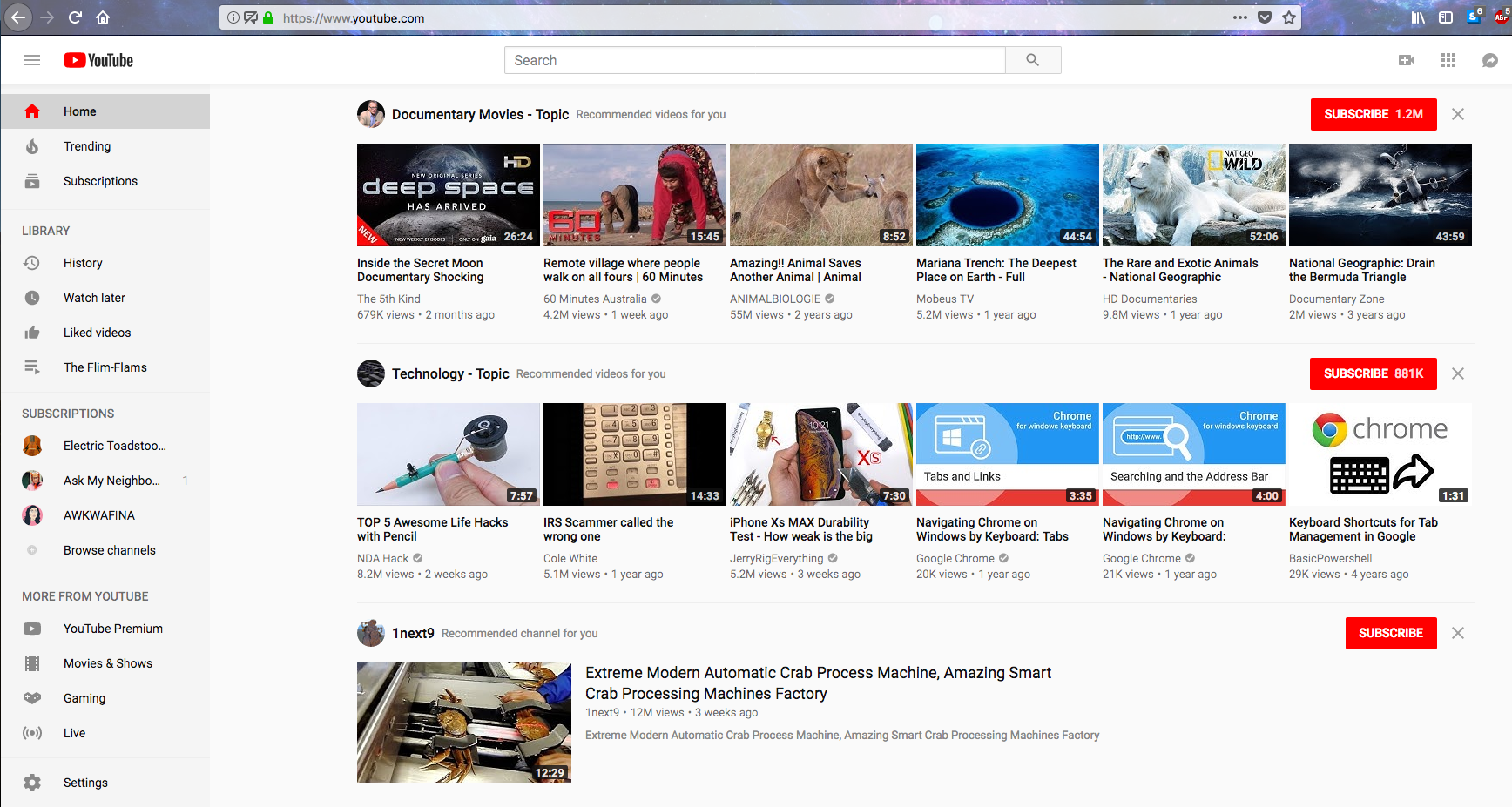Open The Flim-Flams playlist
The width and height of the screenshot is (1512, 807).
pyautogui.click(x=105, y=367)
